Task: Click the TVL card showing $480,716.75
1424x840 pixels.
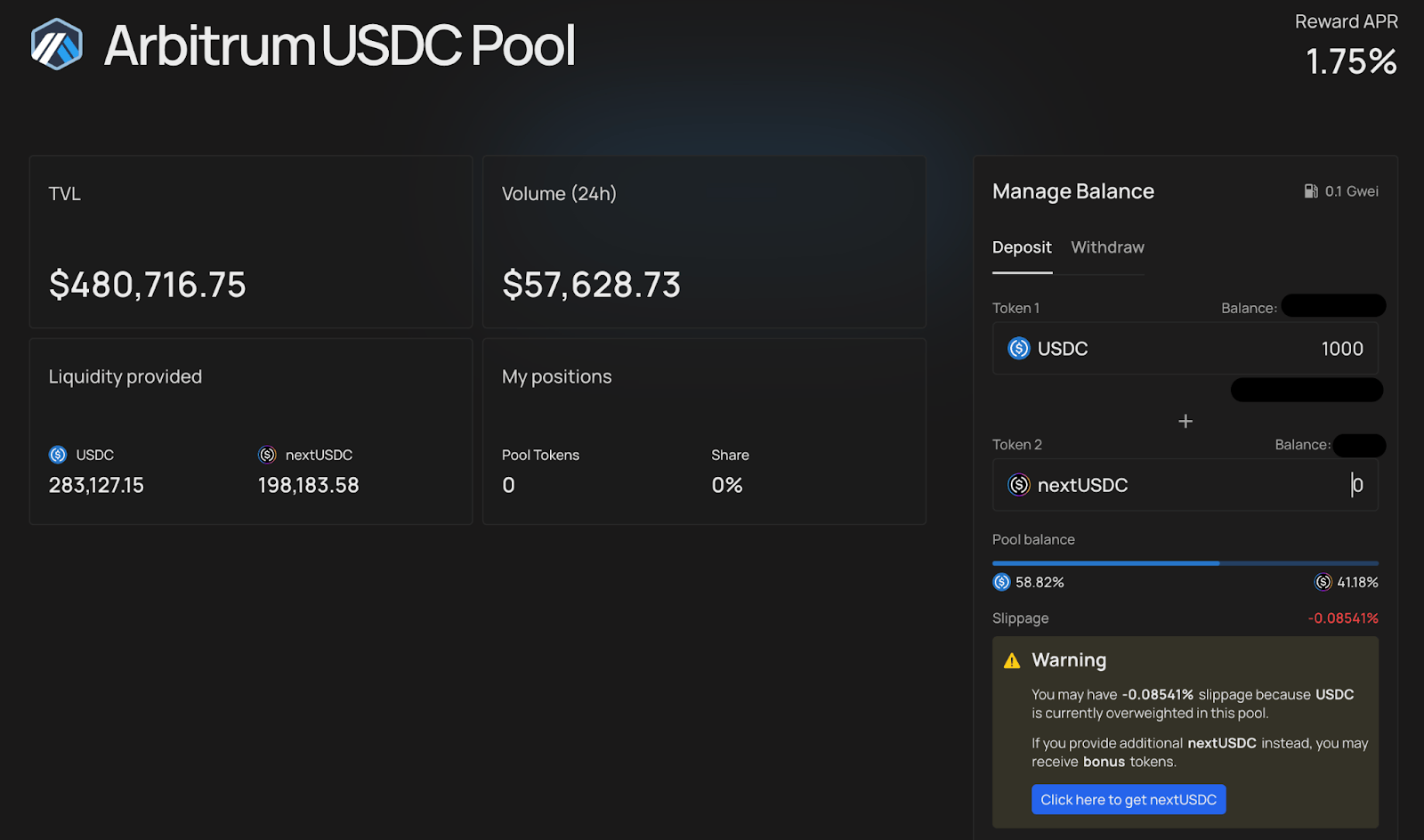Action: [251, 242]
